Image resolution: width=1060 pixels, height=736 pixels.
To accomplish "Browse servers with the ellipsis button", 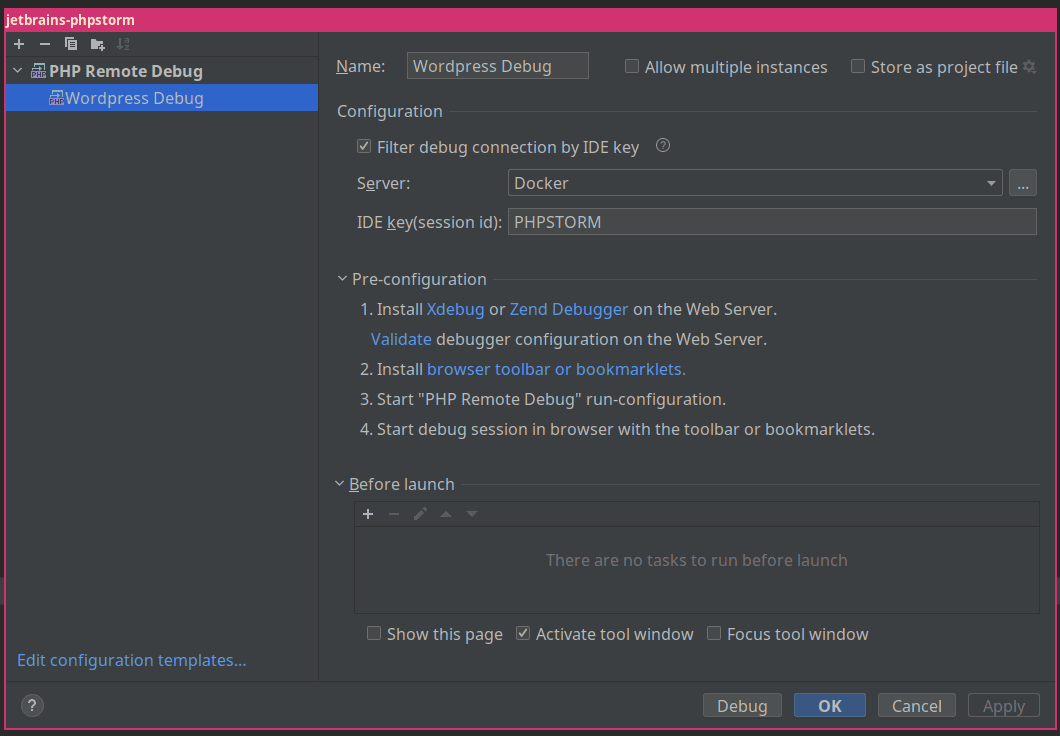I will (1022, 182).
